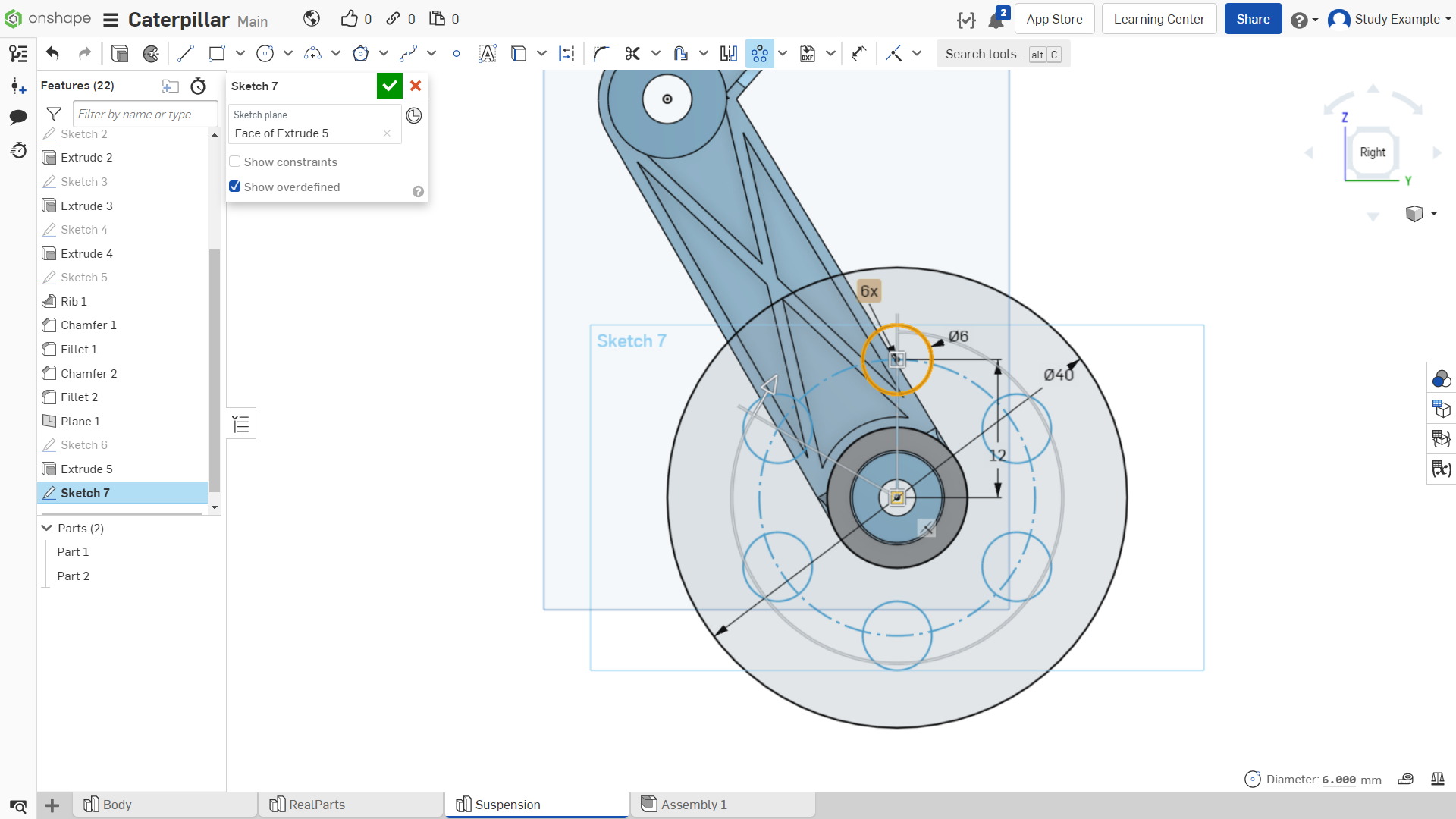
Task: Click the Filter by name field
Action: click(x=146, y=115)
